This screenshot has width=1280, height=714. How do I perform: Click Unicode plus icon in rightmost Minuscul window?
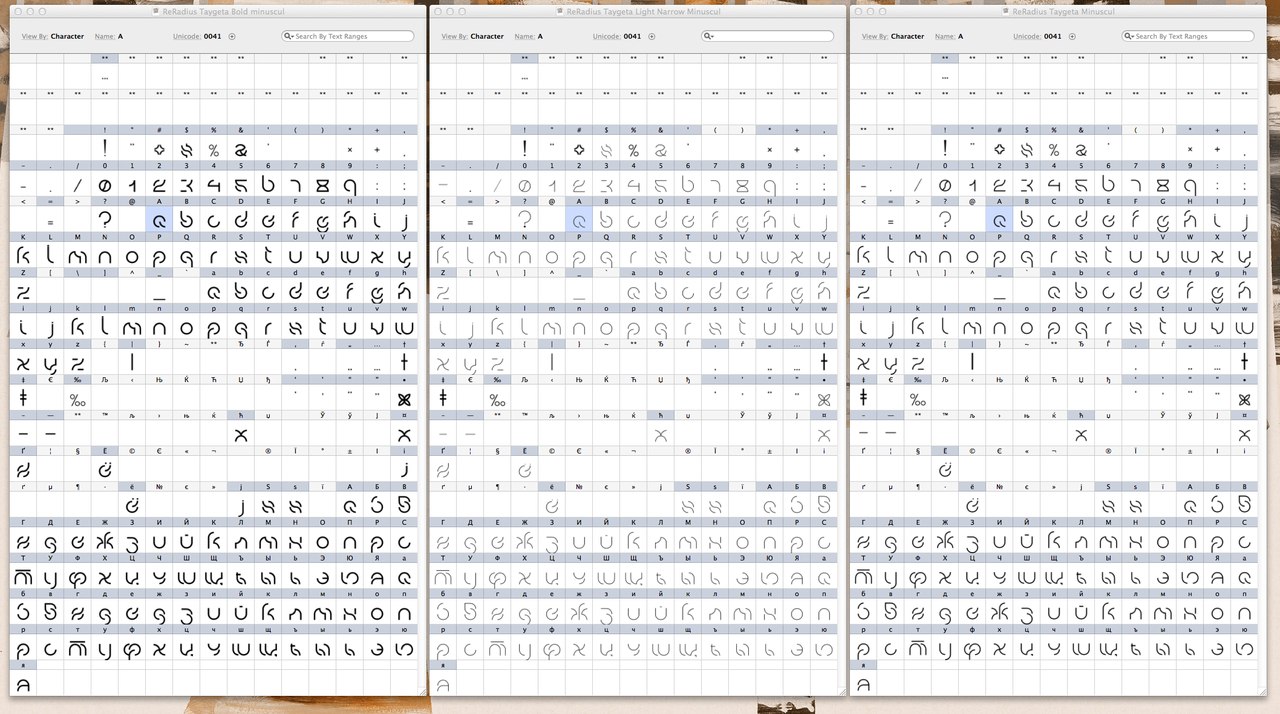(1072, 36)
